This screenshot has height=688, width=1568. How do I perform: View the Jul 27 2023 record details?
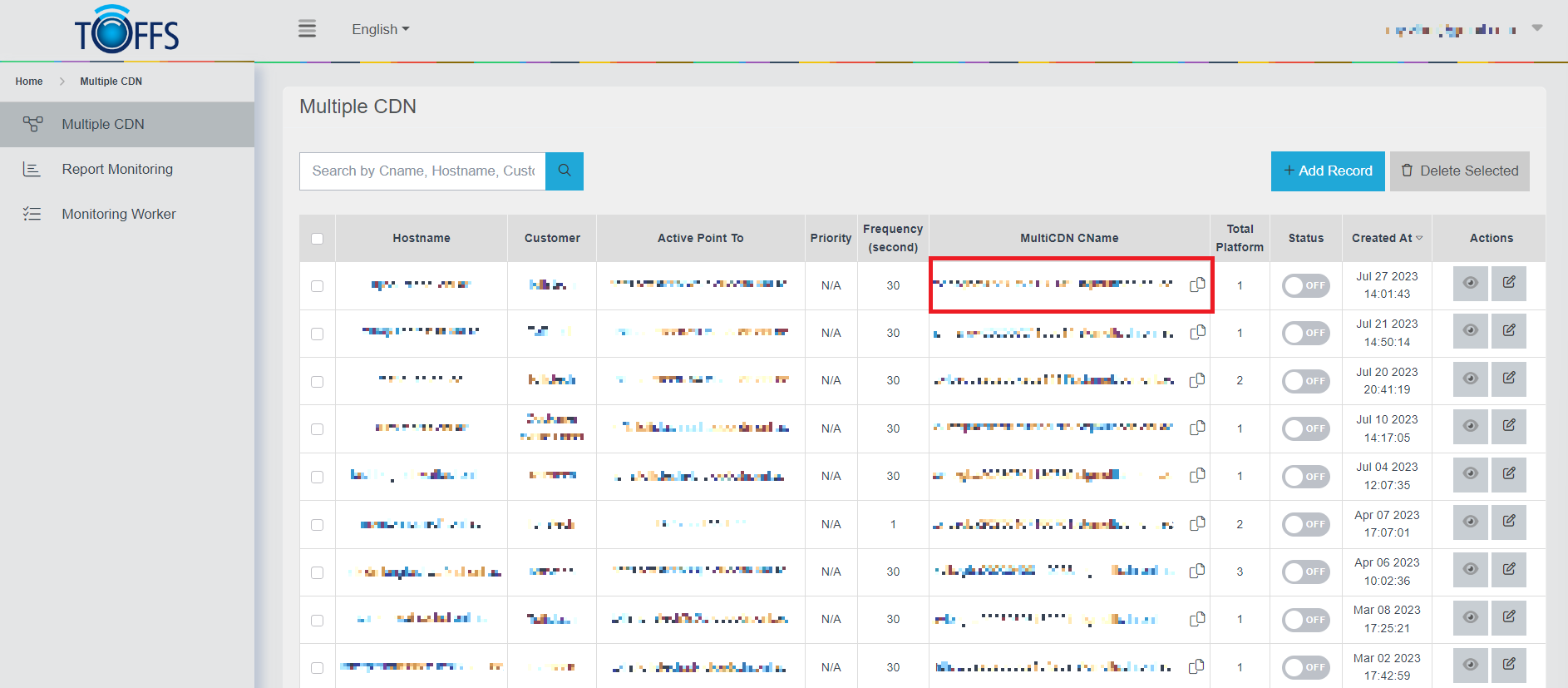[x=1470, y=283]
